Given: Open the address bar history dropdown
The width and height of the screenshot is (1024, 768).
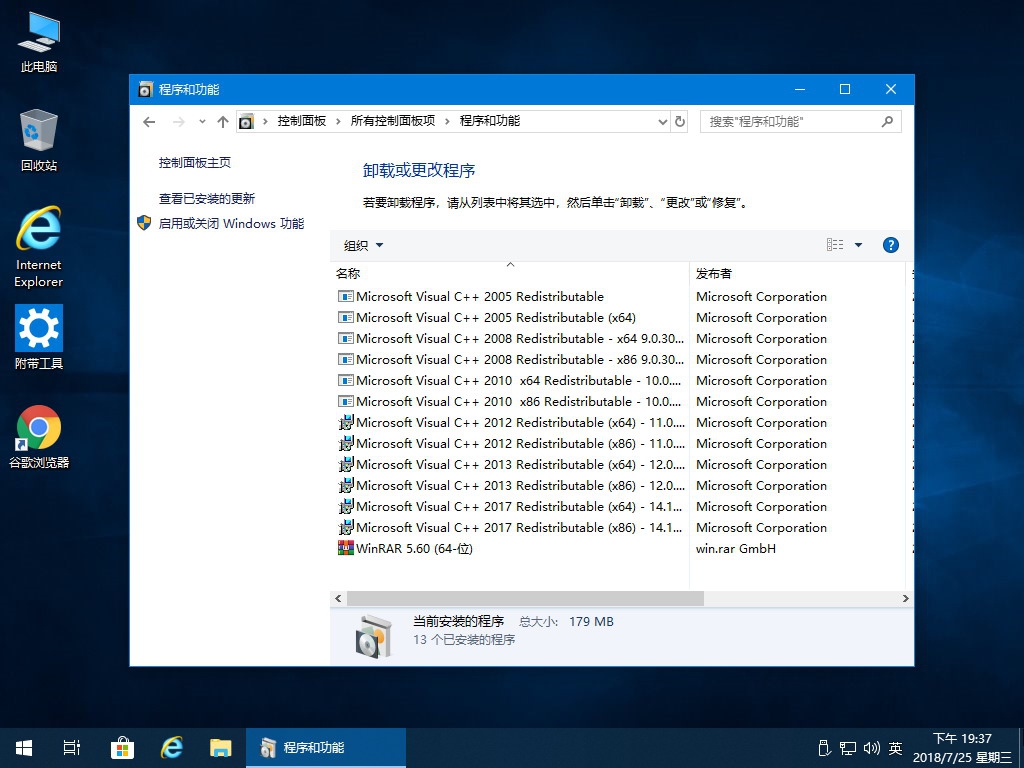Looking at the screenshot, I should pos(662,121).
